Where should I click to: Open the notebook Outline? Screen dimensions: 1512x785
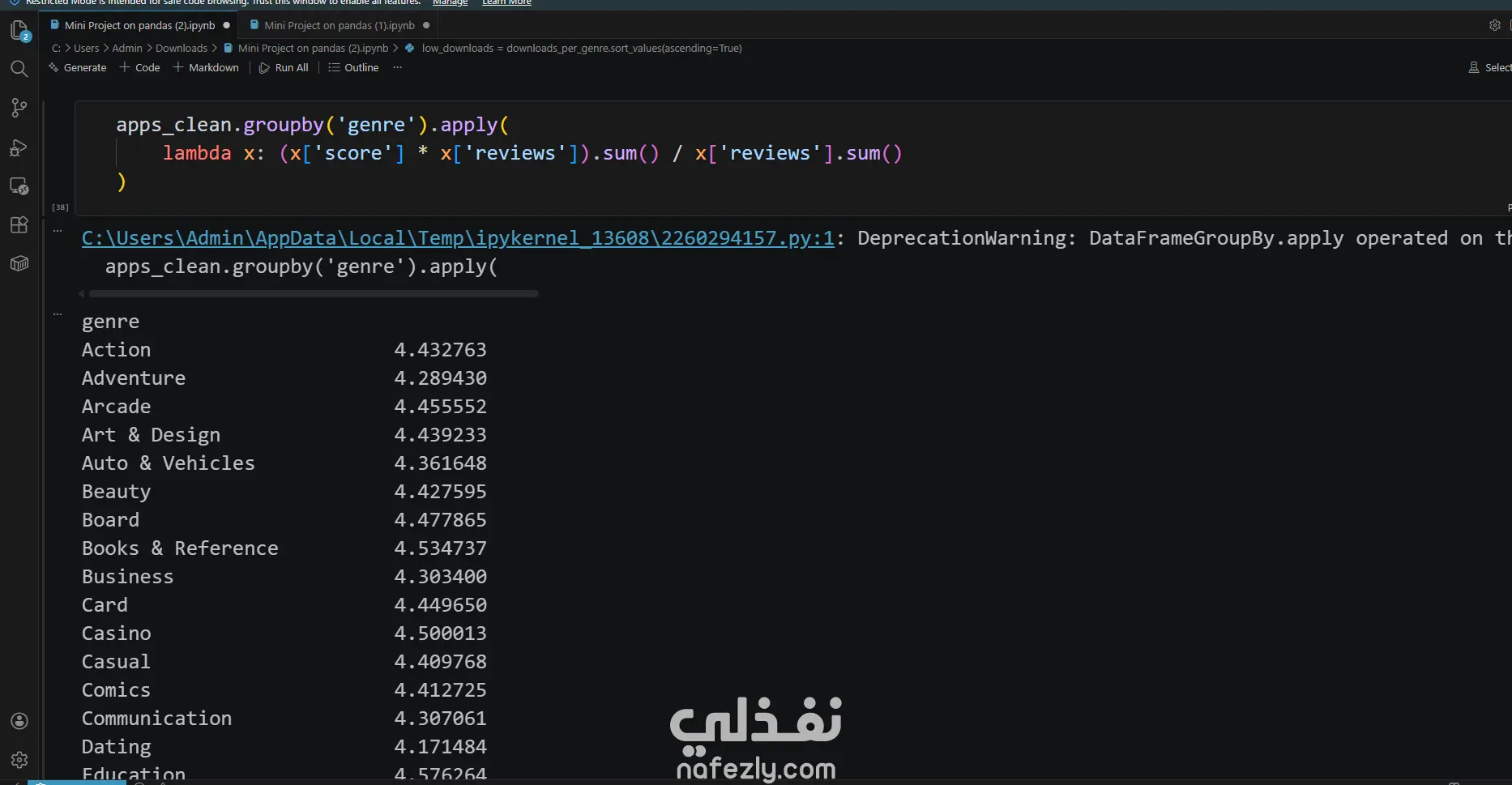(x=353, y=67)
